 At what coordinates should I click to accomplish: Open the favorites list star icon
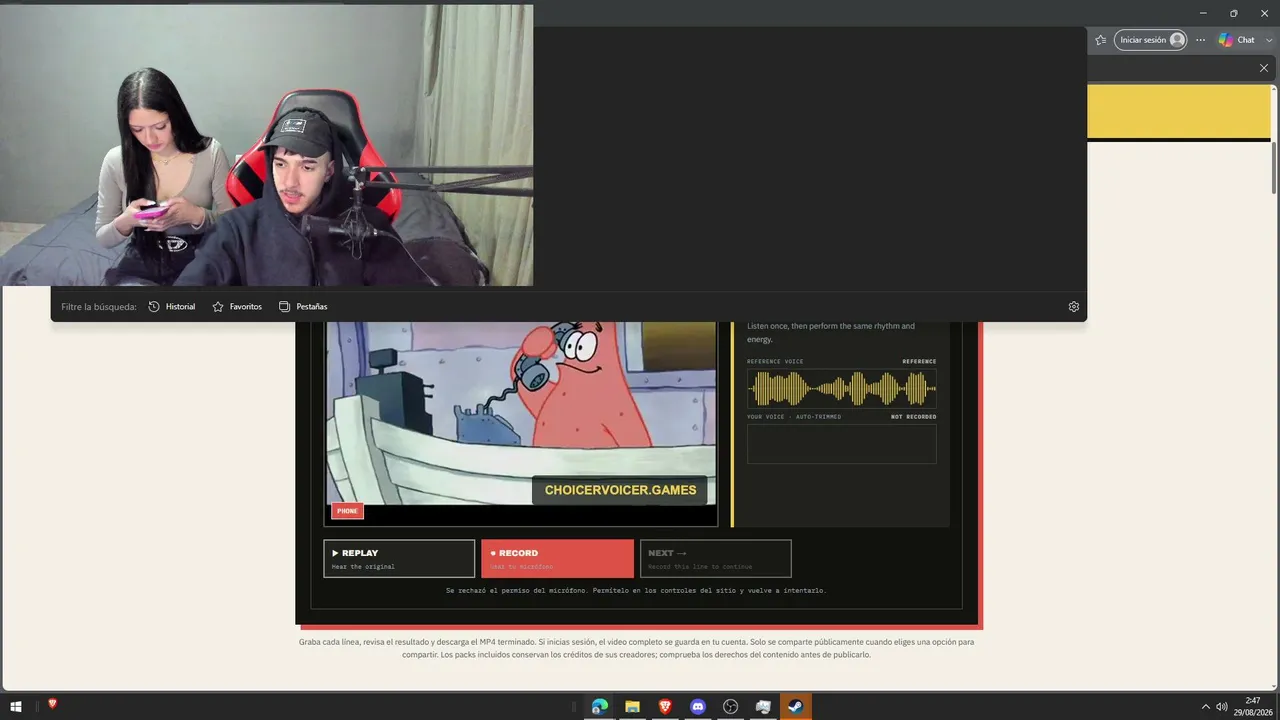pyautogui.click(x=1101, y=40)
